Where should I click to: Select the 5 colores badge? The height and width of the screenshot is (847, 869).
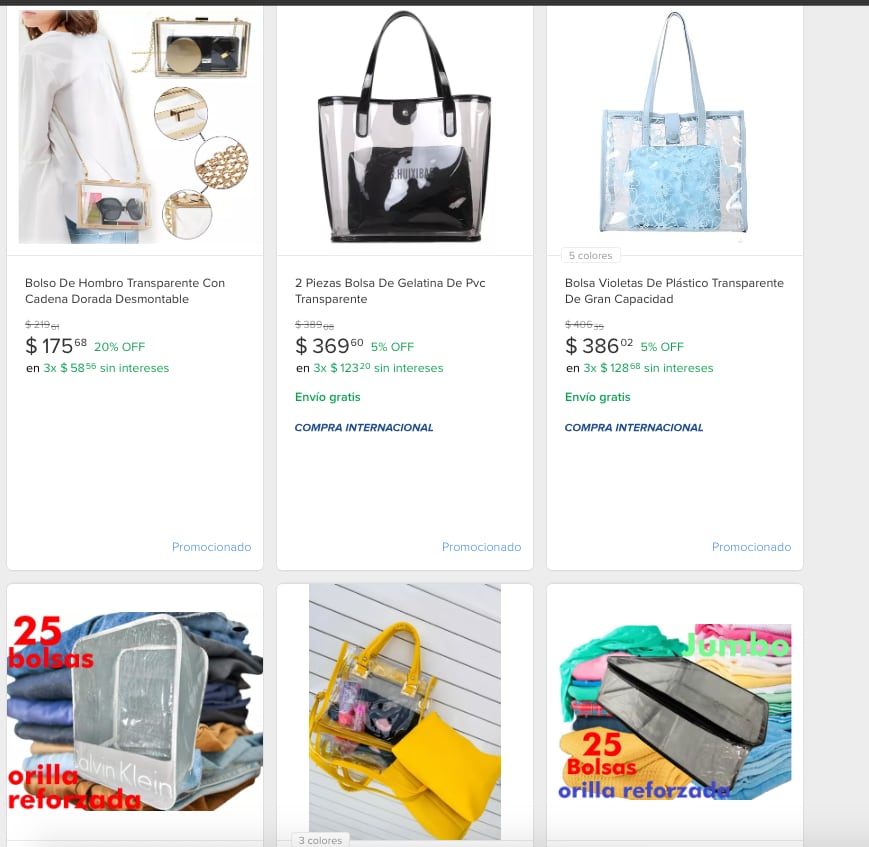[x=590, y=256]
